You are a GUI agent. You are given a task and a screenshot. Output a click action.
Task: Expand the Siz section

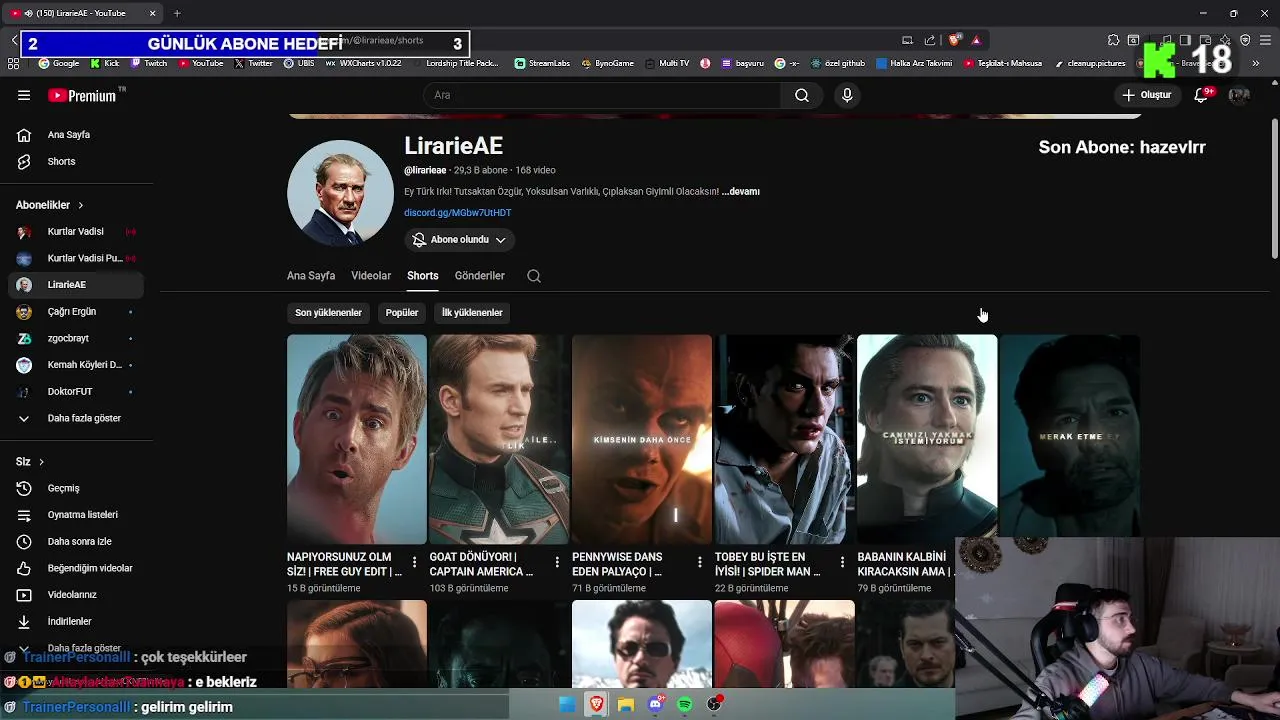[30, 461]
